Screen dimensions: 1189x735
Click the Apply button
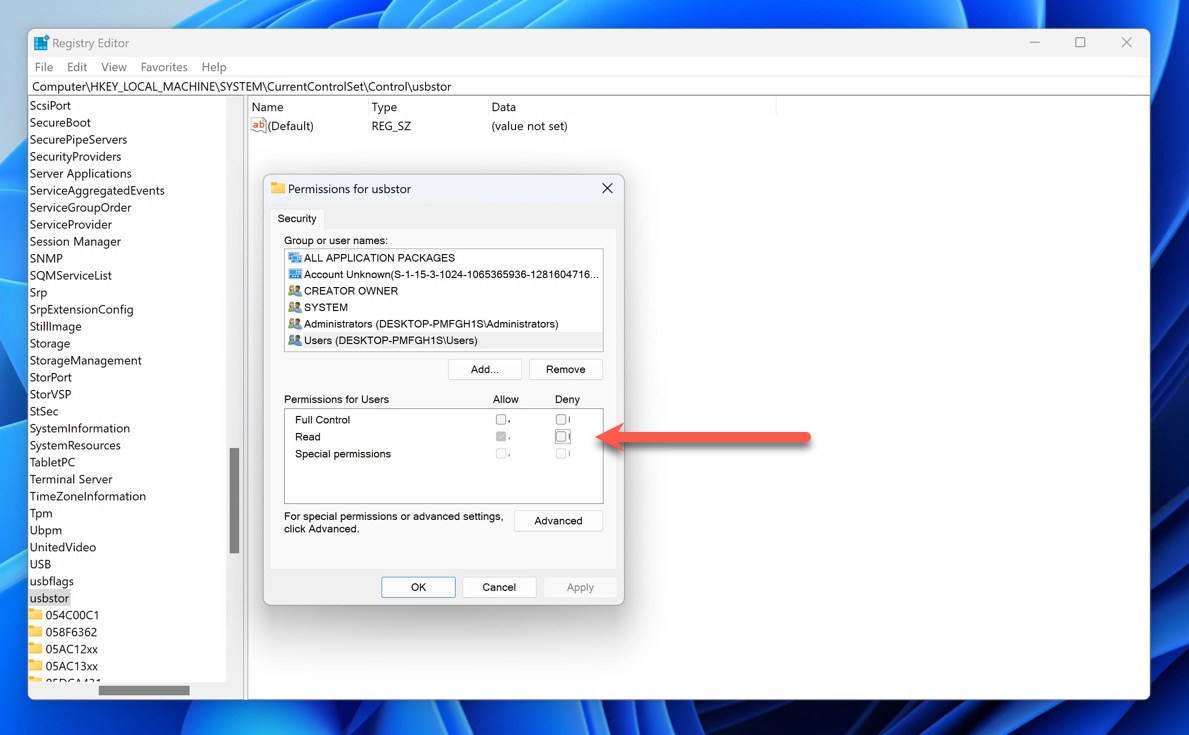point(580,587)
